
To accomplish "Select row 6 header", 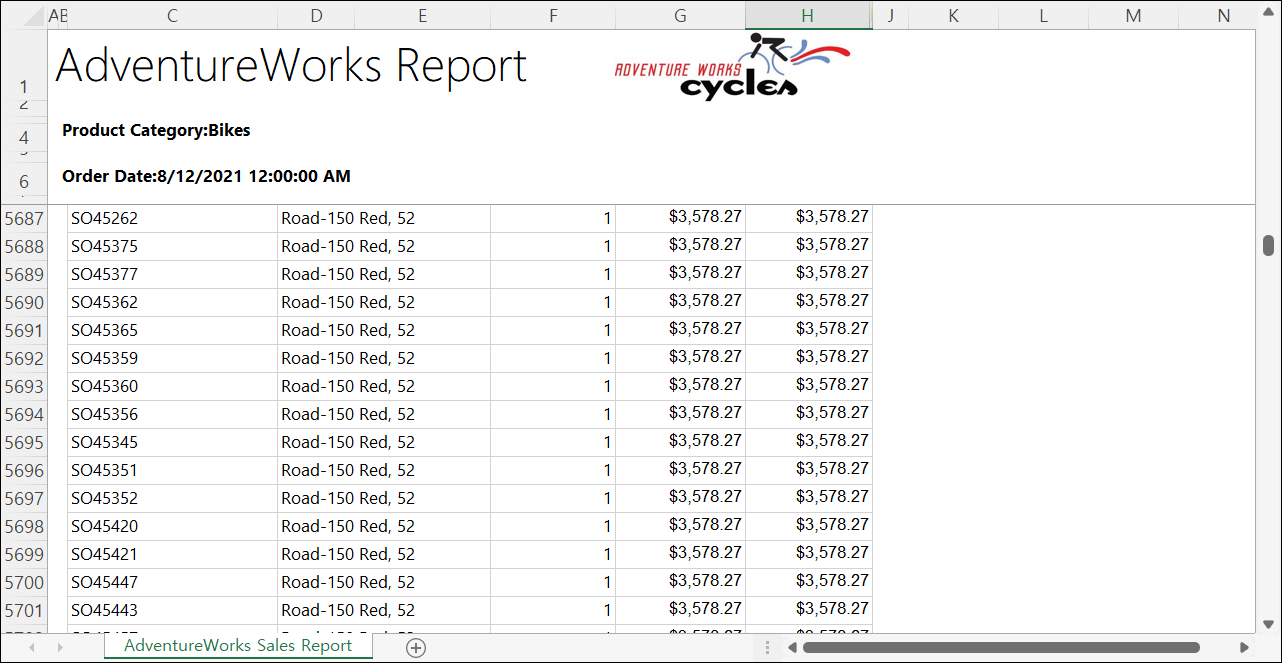I will 24,182.
